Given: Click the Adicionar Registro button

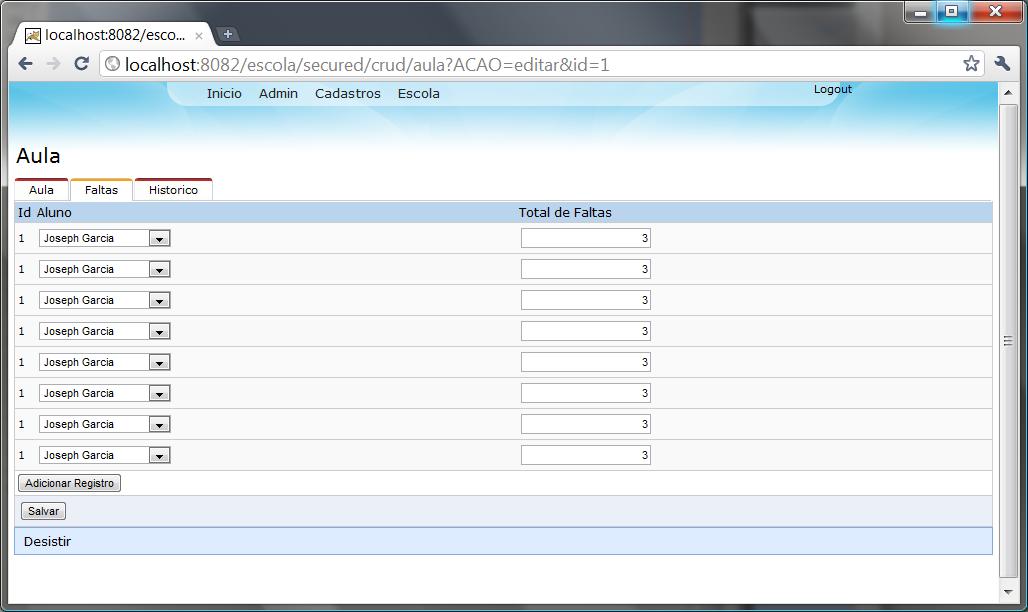Looking at the screenshot, I should [69, 483].
